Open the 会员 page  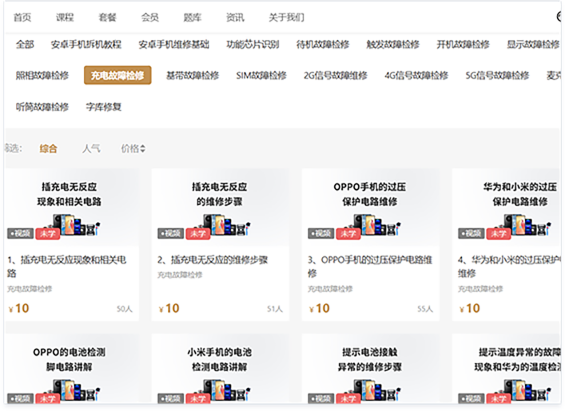point(150,17)
